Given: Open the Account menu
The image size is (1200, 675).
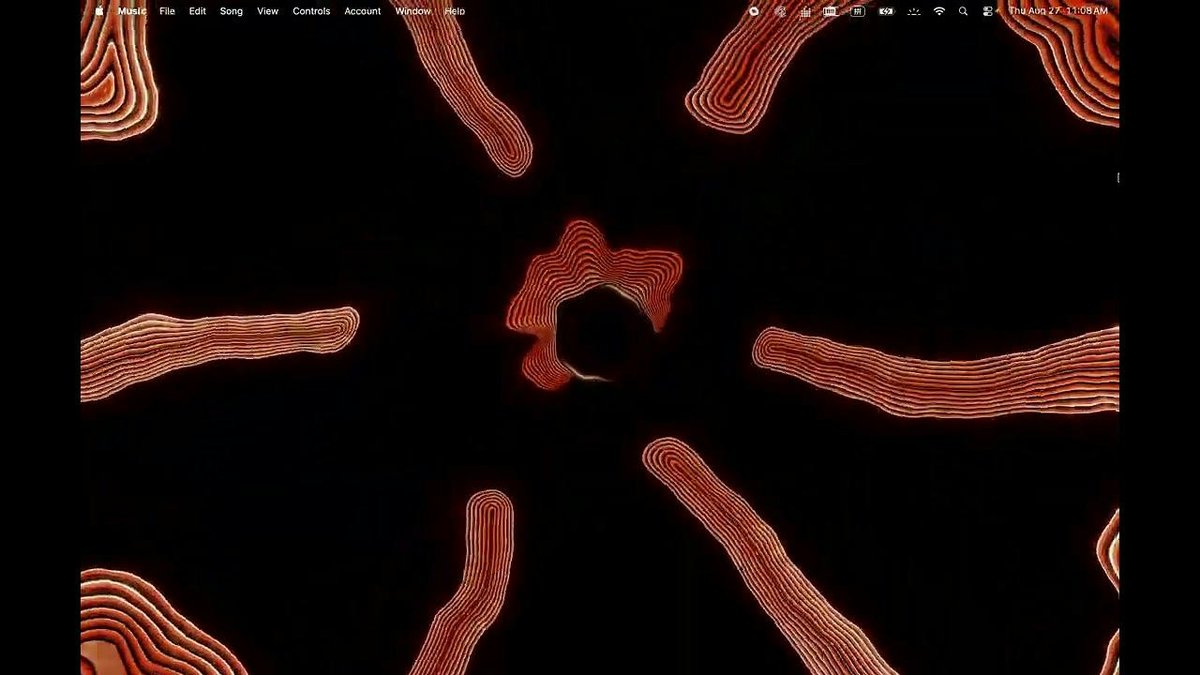Looking at the screenshot, I should 363,11.
